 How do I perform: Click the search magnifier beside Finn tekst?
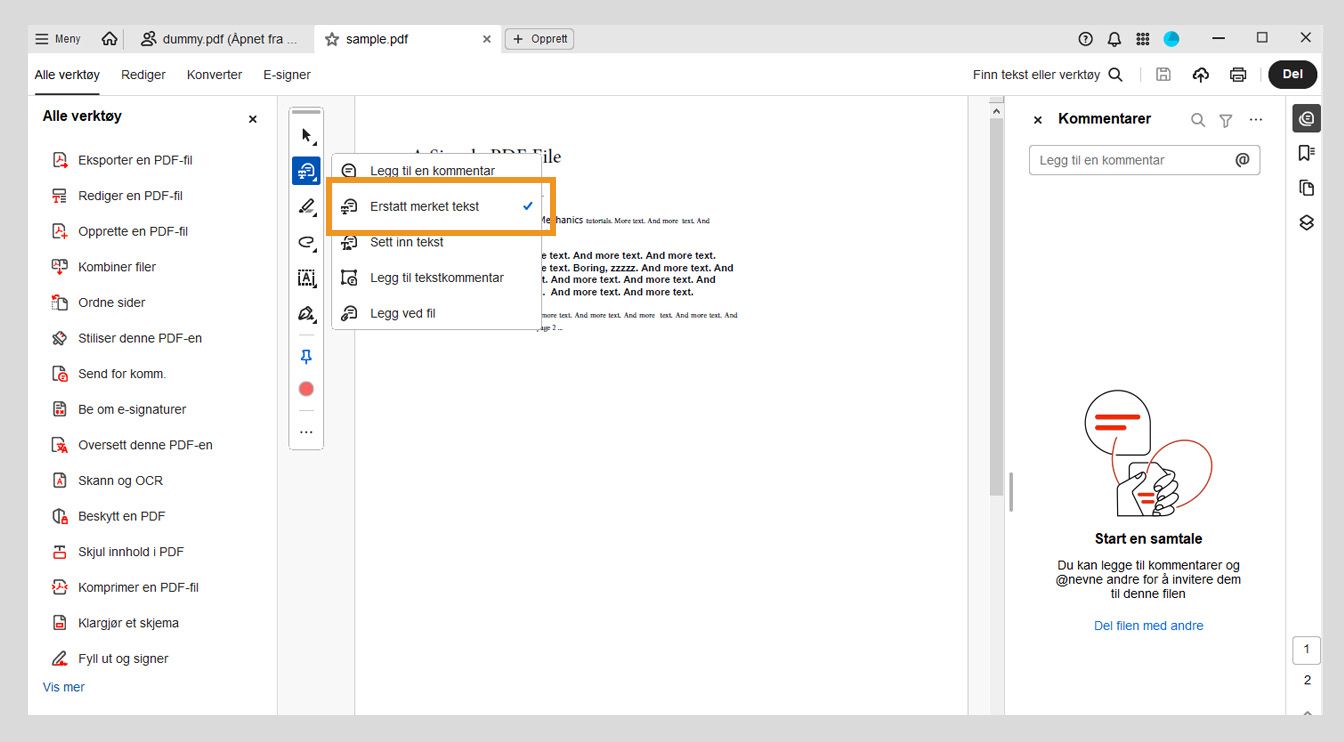(1116, 75)
